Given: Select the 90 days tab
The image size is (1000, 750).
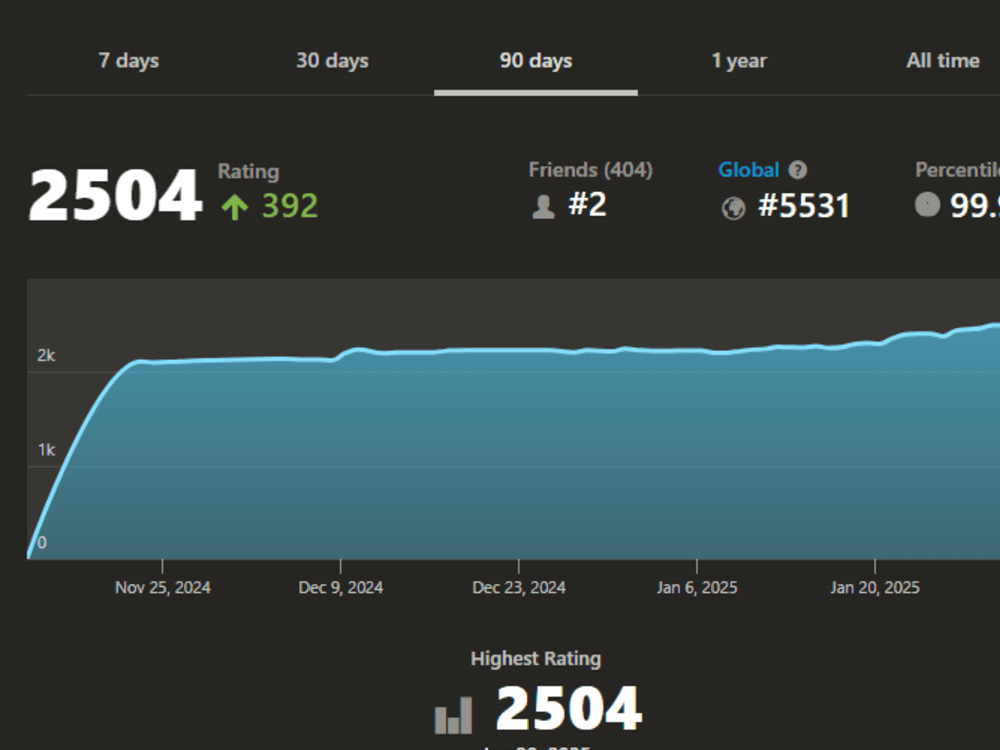Looking at the screenshot, I should point(536,61).
